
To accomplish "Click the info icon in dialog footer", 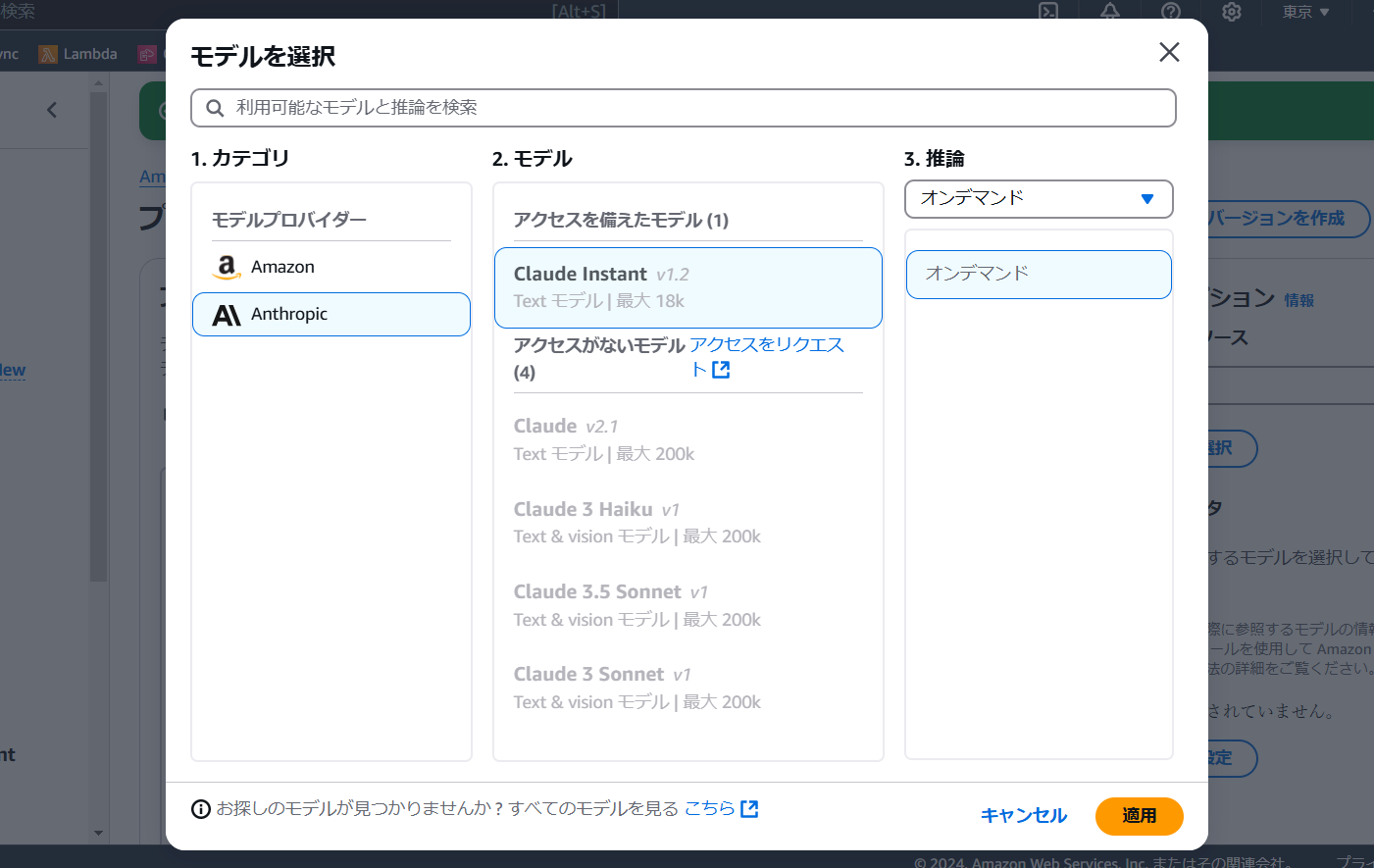I will pos(201,809).
